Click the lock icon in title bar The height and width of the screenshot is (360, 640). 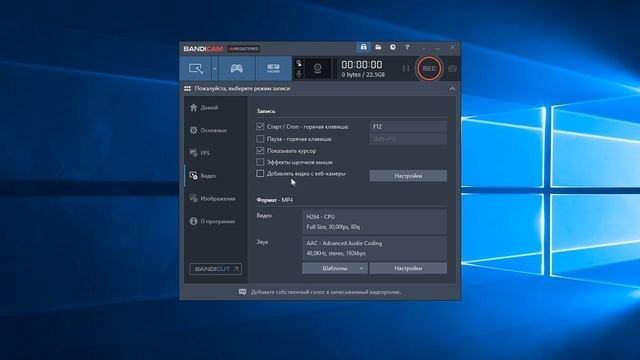click(363, 47)
